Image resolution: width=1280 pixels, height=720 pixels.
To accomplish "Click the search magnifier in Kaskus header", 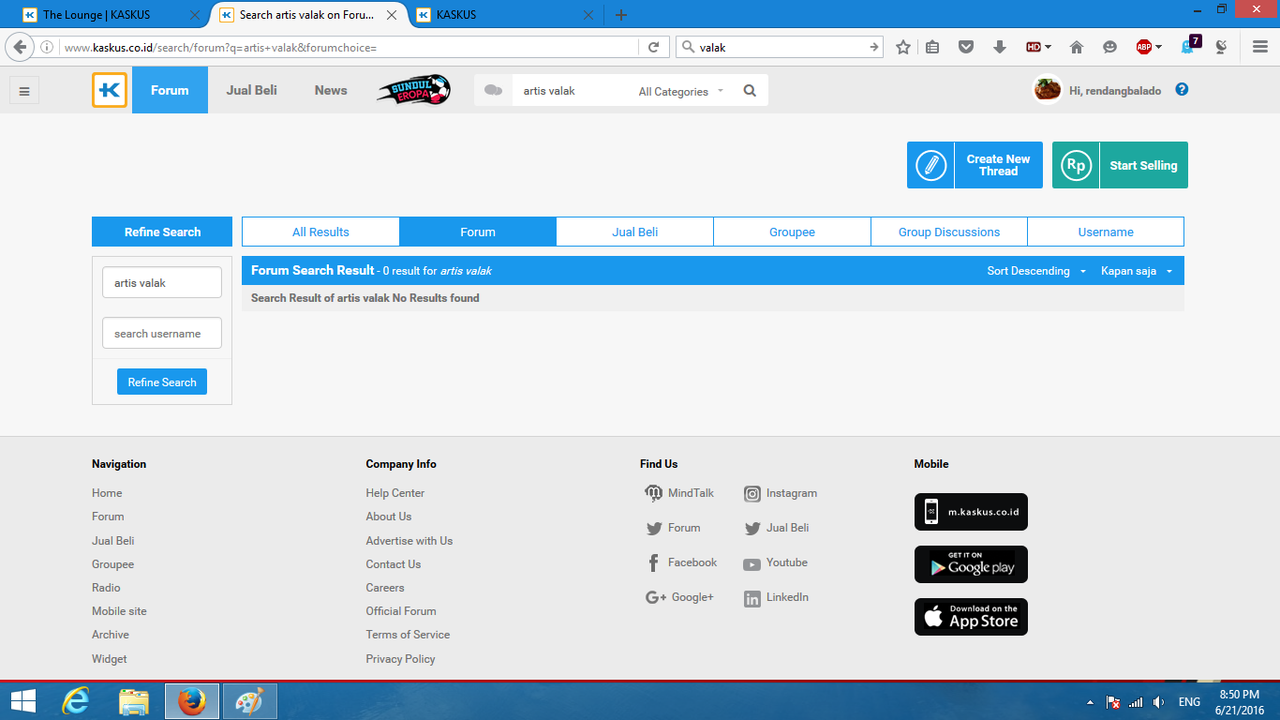I will [750, 91].
